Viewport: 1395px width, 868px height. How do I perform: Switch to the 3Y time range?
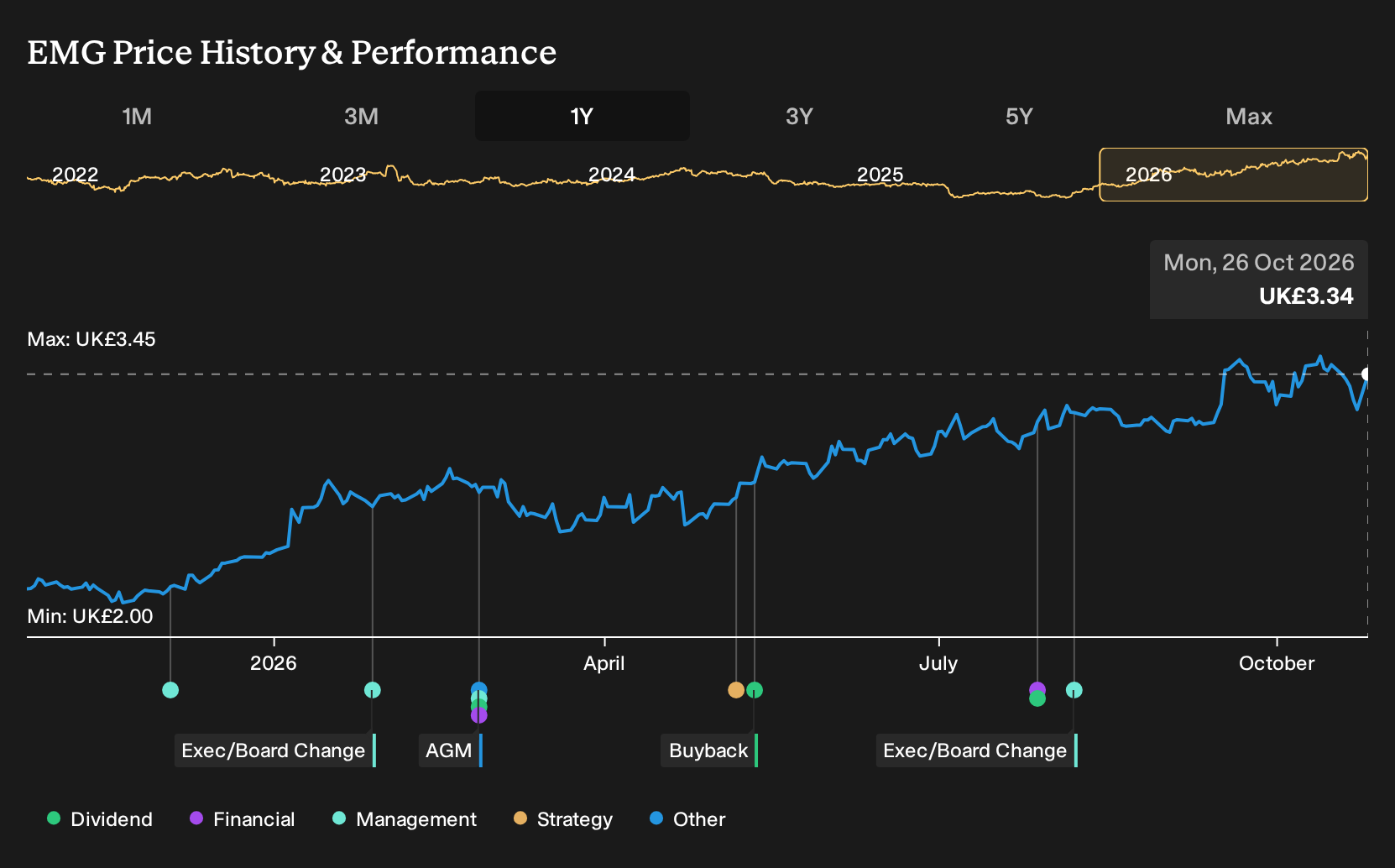tap(799, 116)
